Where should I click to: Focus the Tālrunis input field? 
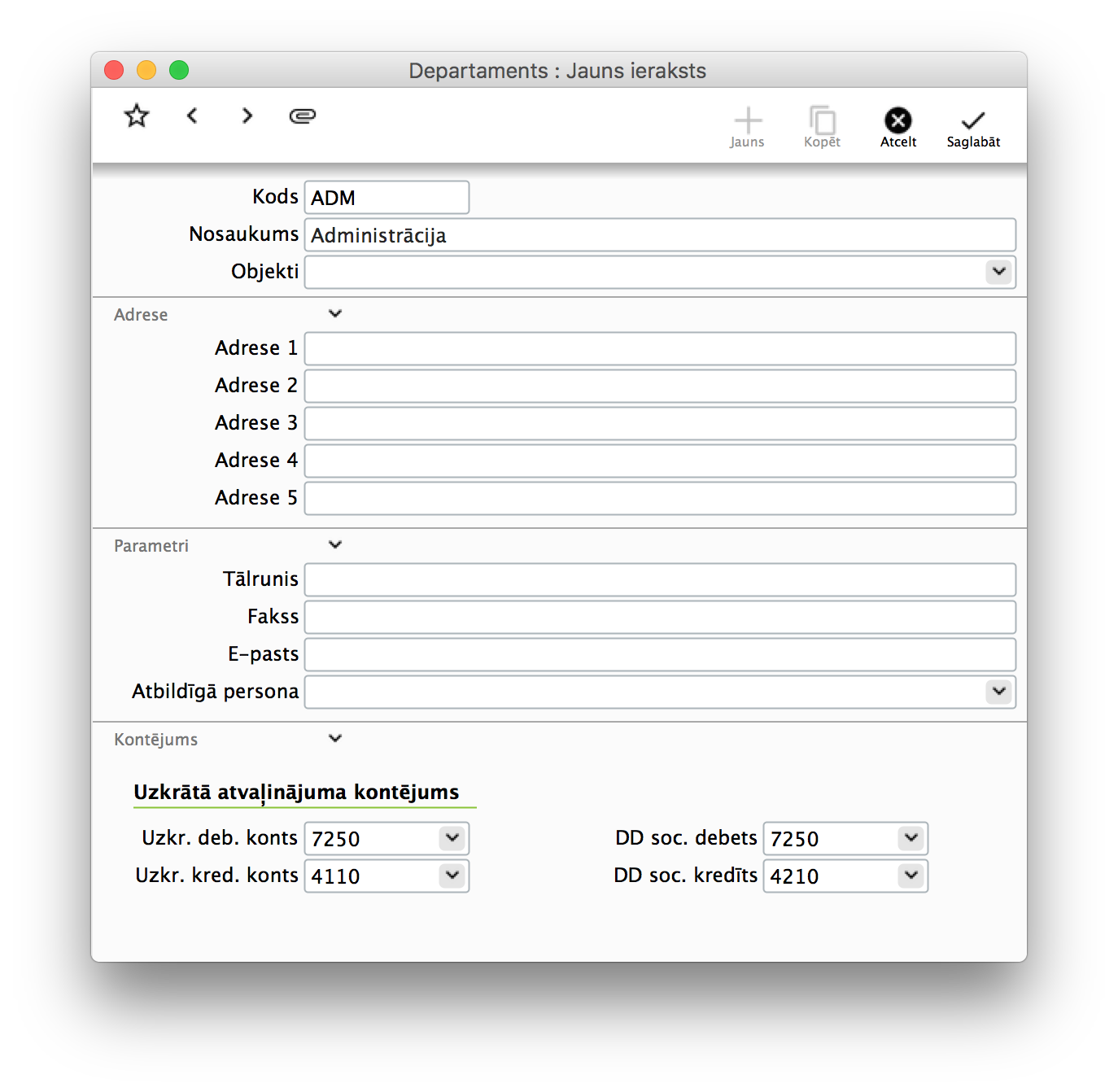pos(660,579)
